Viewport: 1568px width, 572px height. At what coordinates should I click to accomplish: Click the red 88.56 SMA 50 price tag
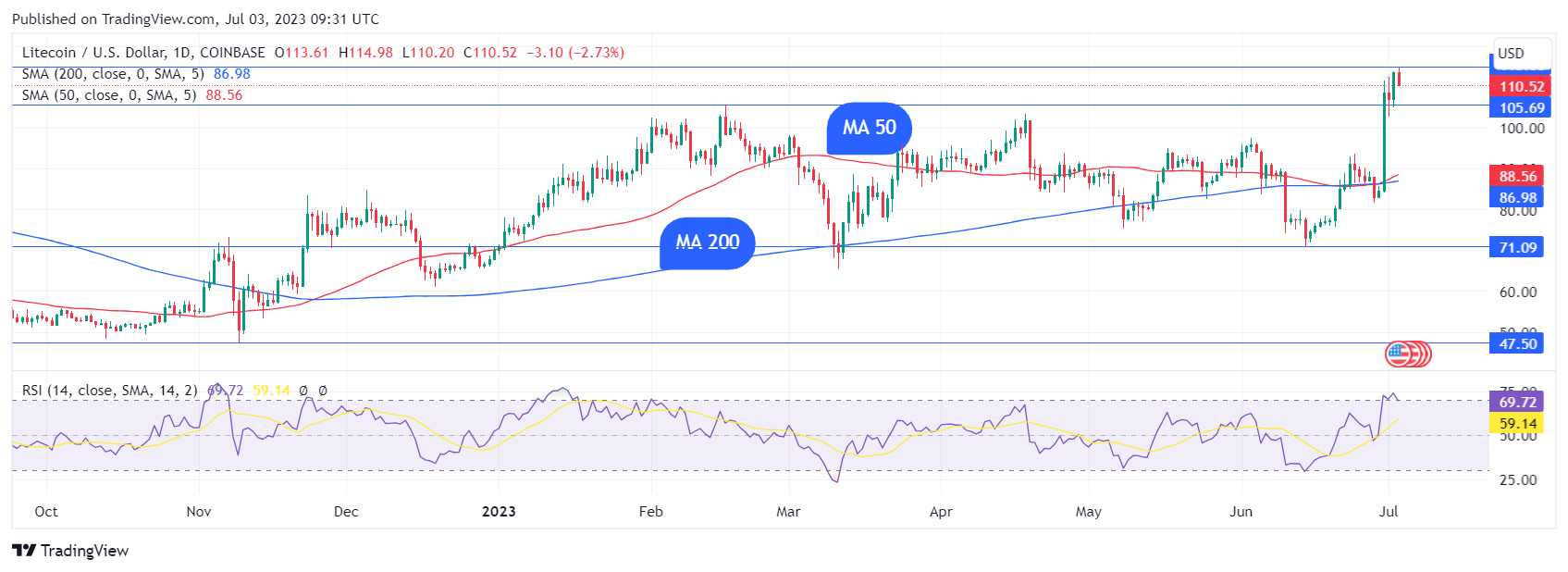(x=1517, y=176)
